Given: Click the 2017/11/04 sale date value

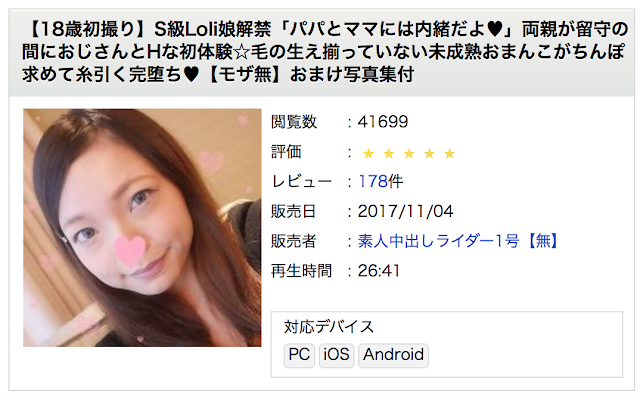Looking at the screenshot, I should [405, 211].
